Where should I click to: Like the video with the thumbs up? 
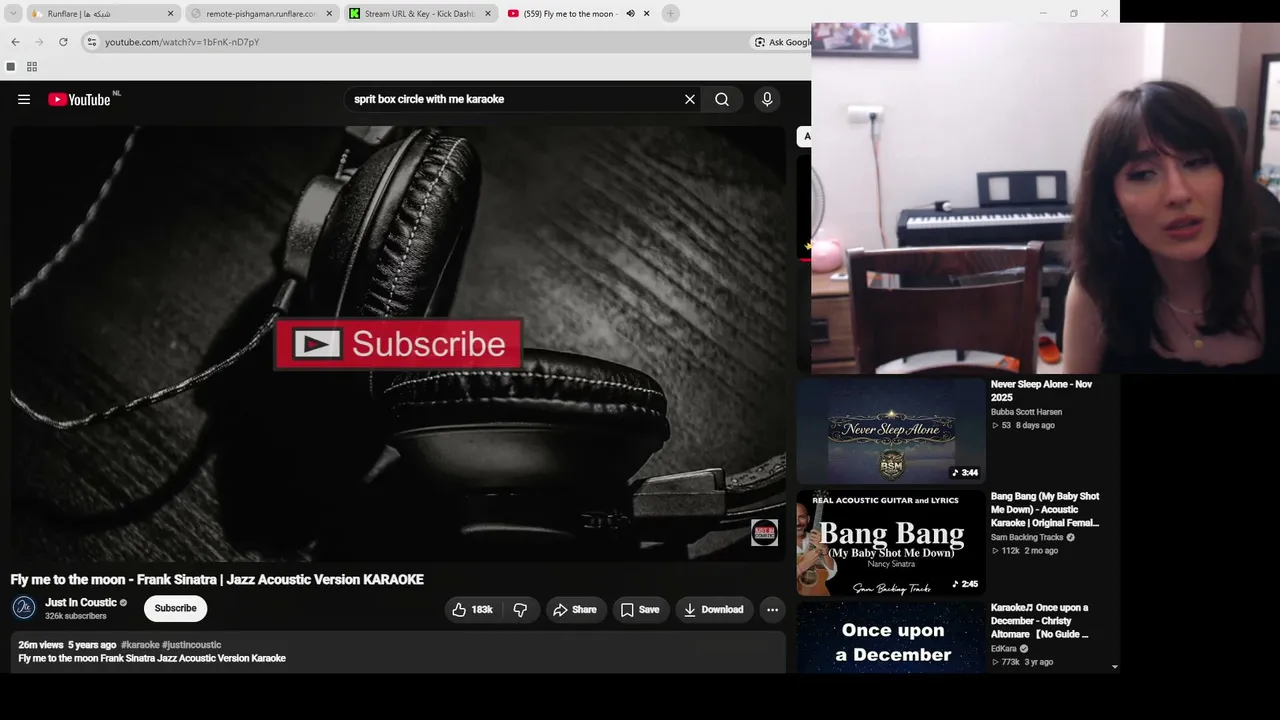point(472,609)
